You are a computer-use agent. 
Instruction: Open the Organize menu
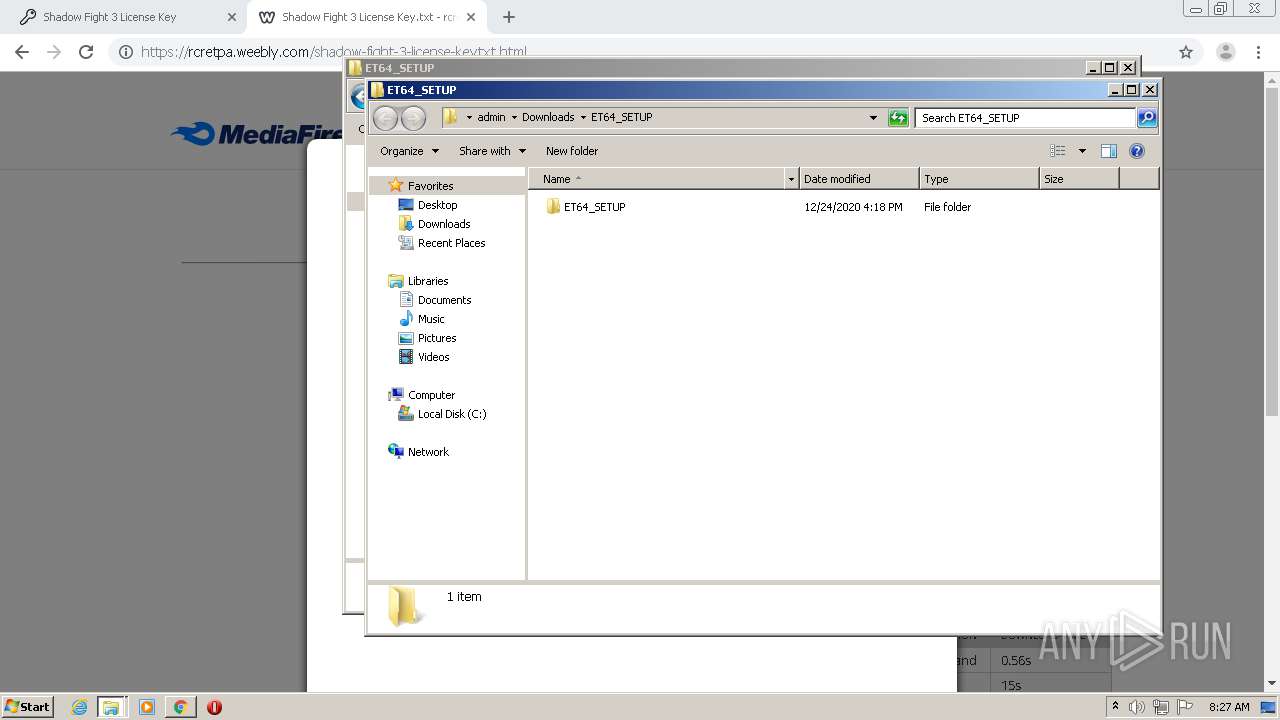409,151
